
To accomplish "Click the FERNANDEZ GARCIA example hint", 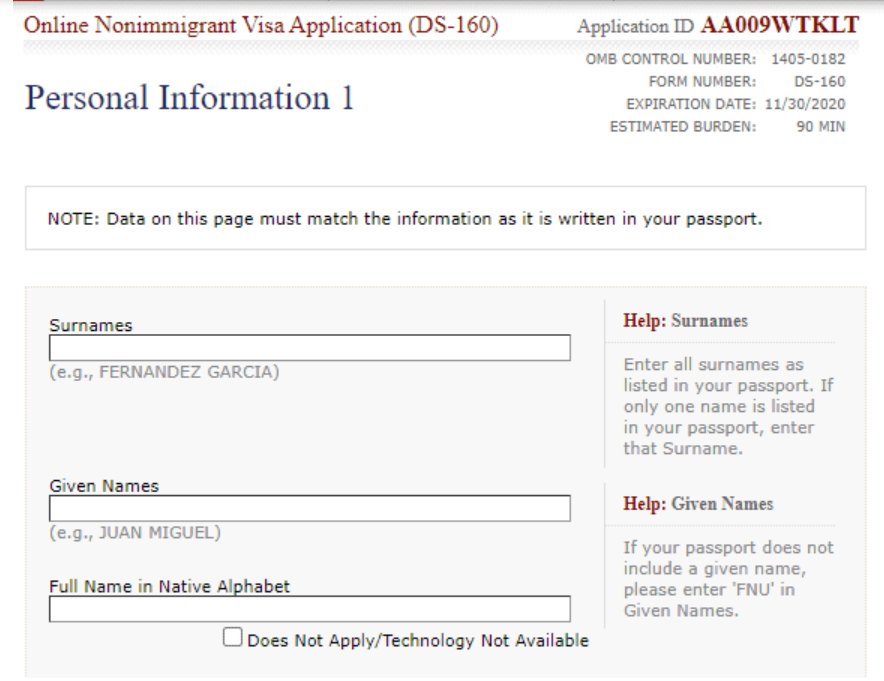I will pos(164,372).
